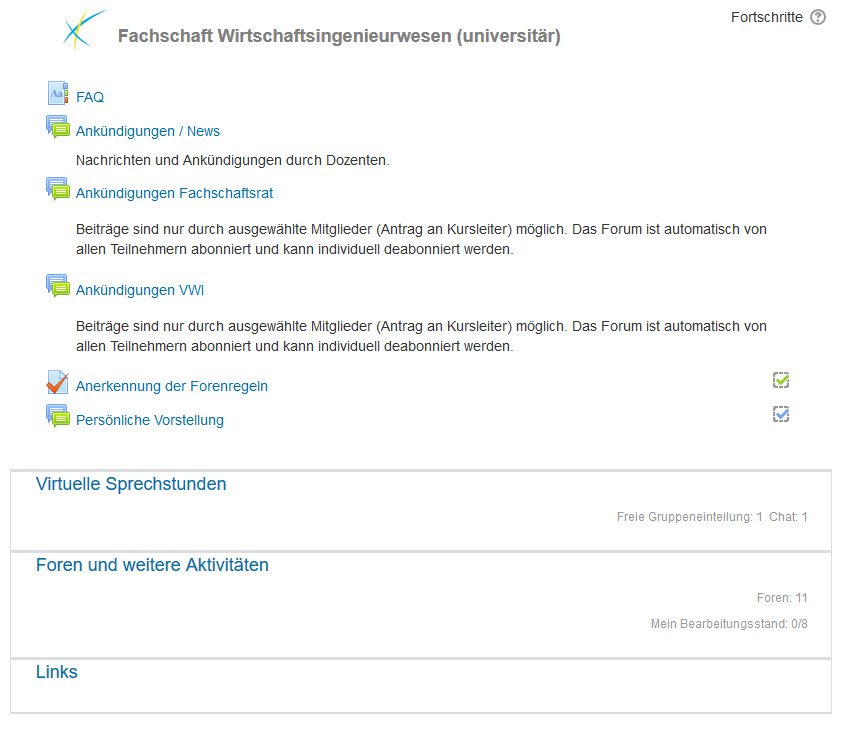Viewport: 847px width, 729px height.
Task: Click the Ankündigungen Fachschaftsrat forum icon
Action: [x=58, y=189]
